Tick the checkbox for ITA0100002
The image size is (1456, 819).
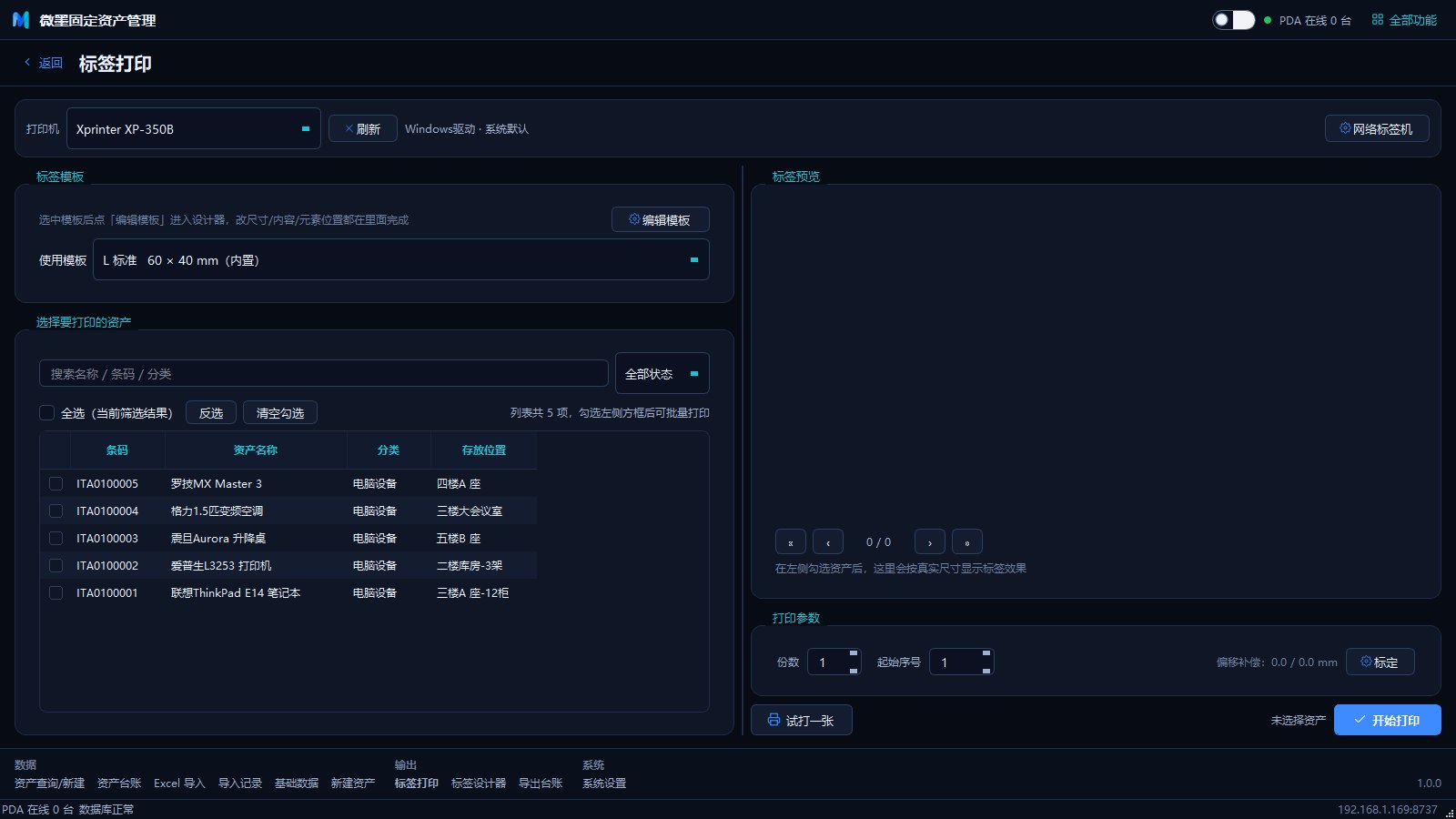56,565
